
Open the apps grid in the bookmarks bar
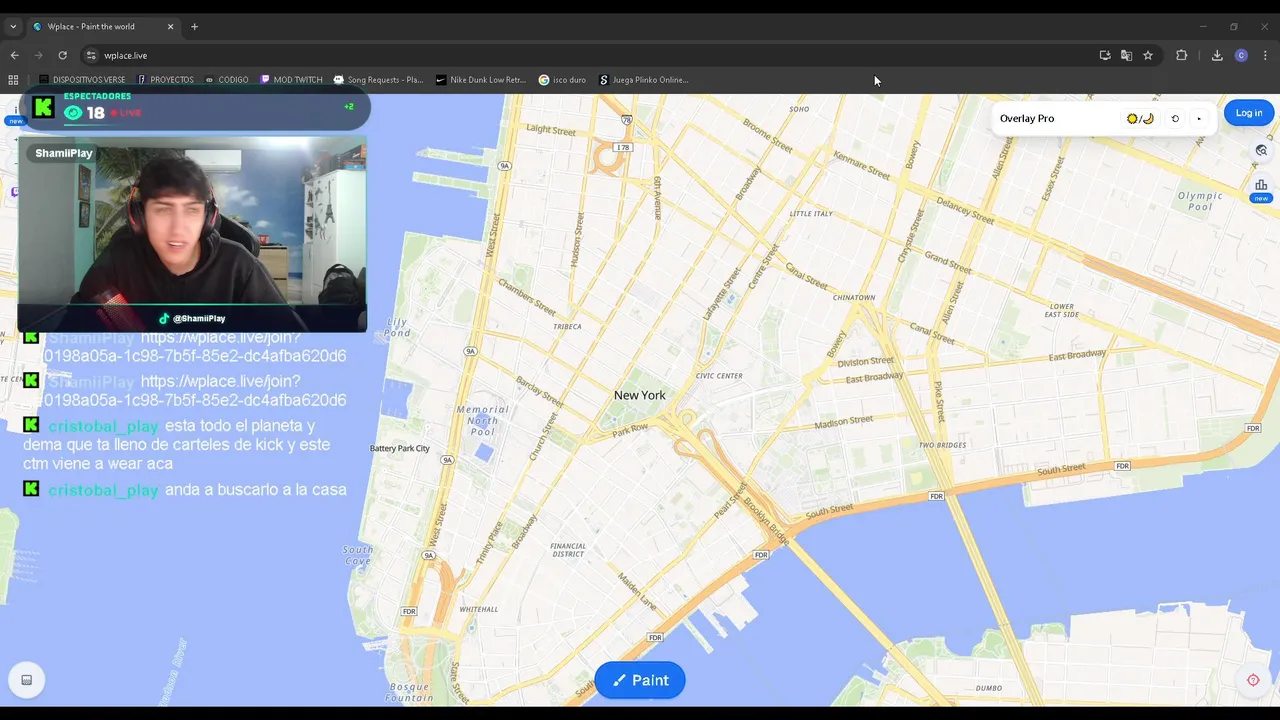(13, 80)
